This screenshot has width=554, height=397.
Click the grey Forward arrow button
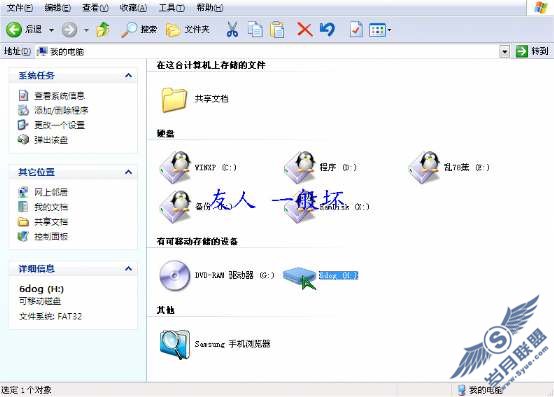coord(69,30)
